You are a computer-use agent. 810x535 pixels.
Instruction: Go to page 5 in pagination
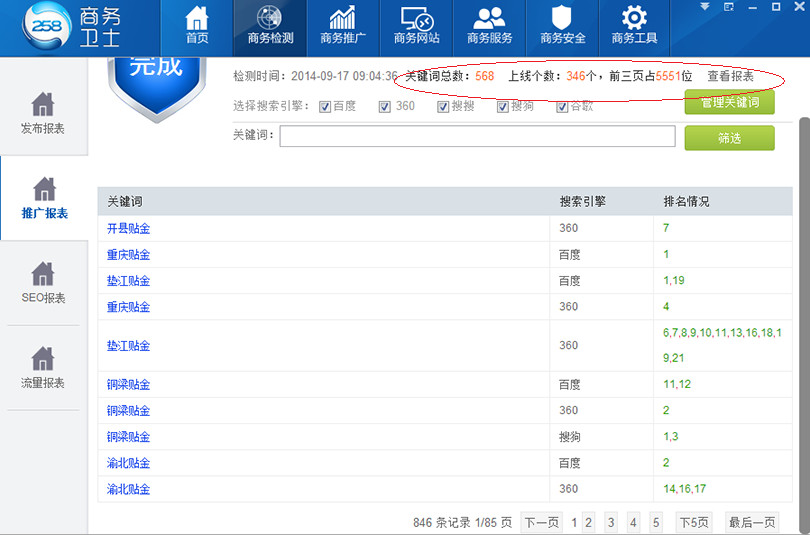(656, 523)
